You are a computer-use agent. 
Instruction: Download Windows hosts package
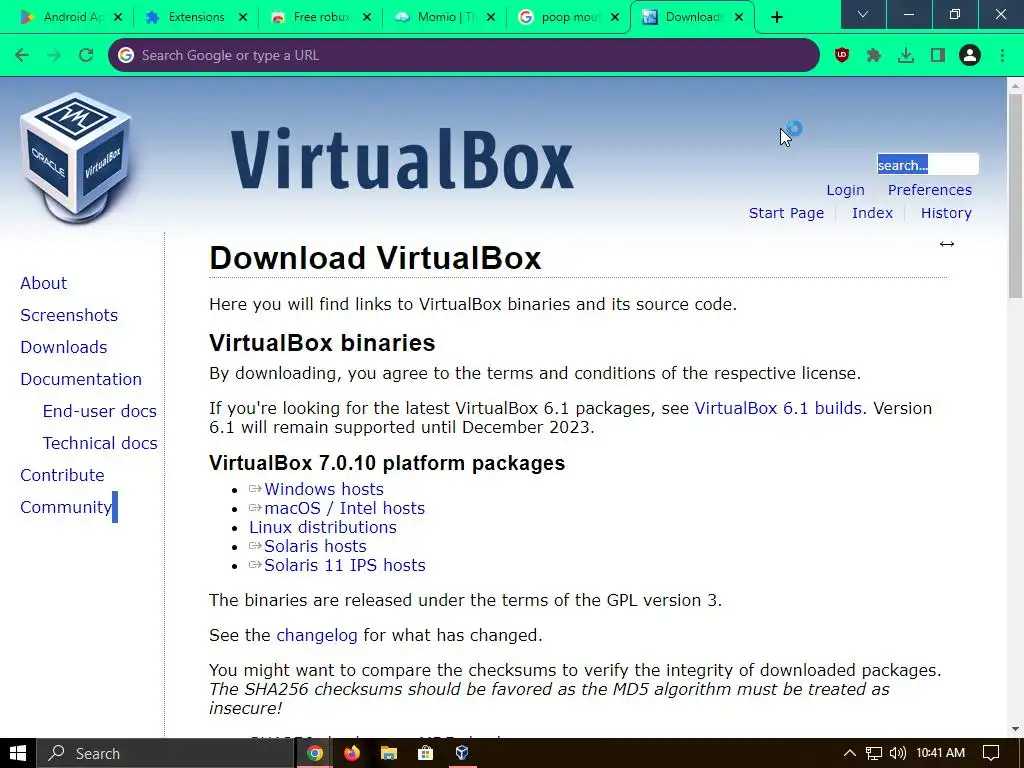tap(323, 489)
